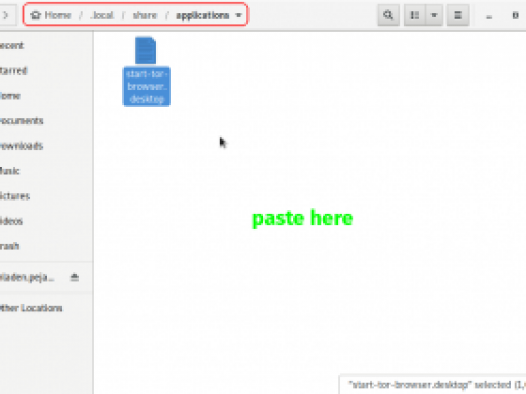
Task: Open Downloads in the sidebar
Action: point(21,146)
